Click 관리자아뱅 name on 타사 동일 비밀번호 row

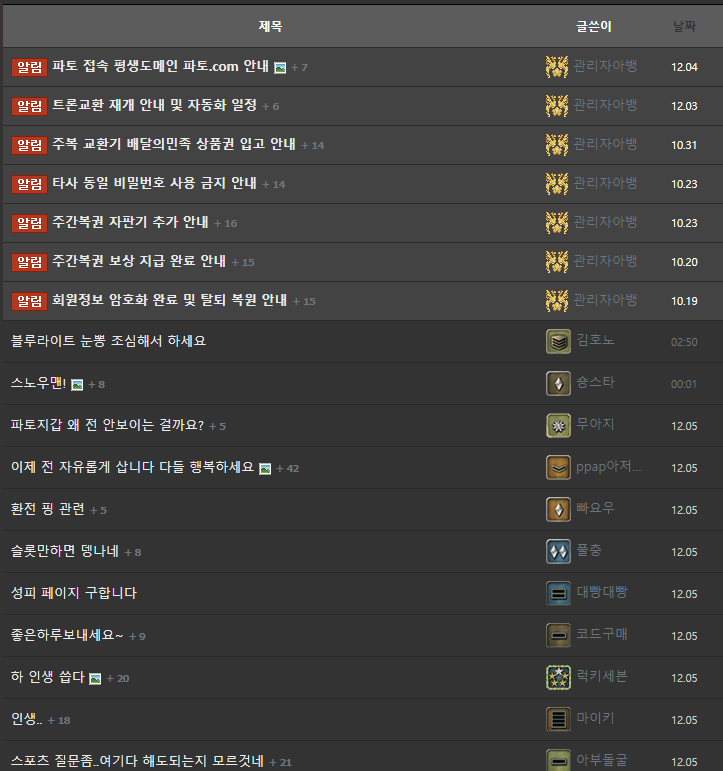pos(605,183)
